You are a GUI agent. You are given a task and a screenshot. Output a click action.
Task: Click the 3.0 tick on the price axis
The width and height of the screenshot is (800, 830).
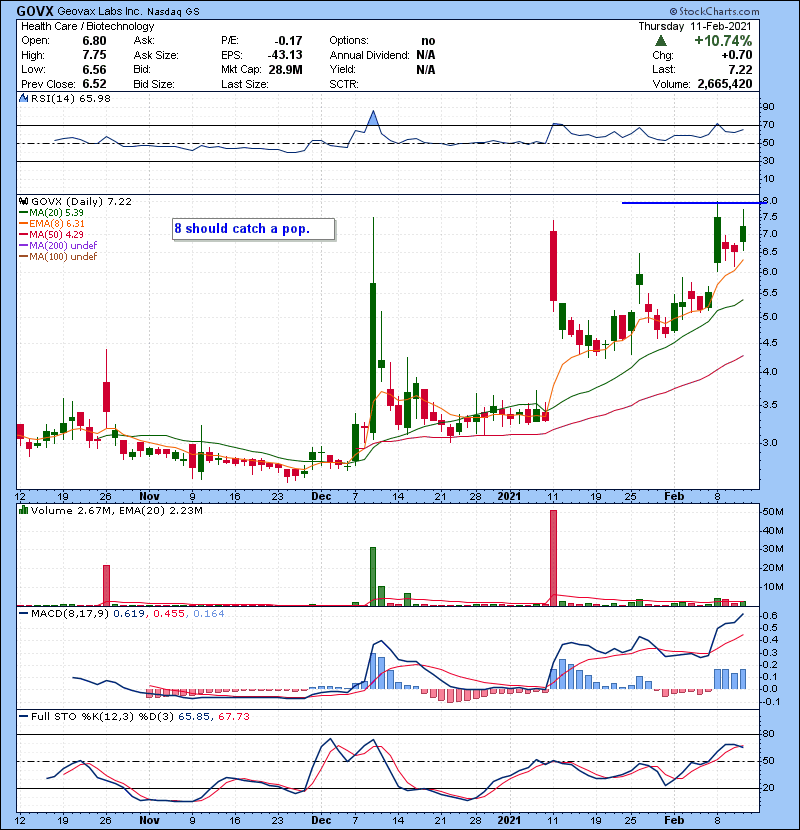coord(770,443)
